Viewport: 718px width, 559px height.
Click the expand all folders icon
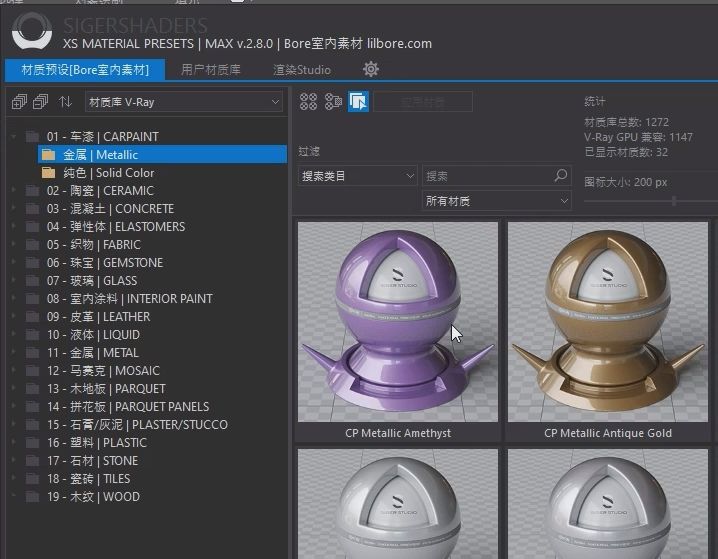point(18,101)
